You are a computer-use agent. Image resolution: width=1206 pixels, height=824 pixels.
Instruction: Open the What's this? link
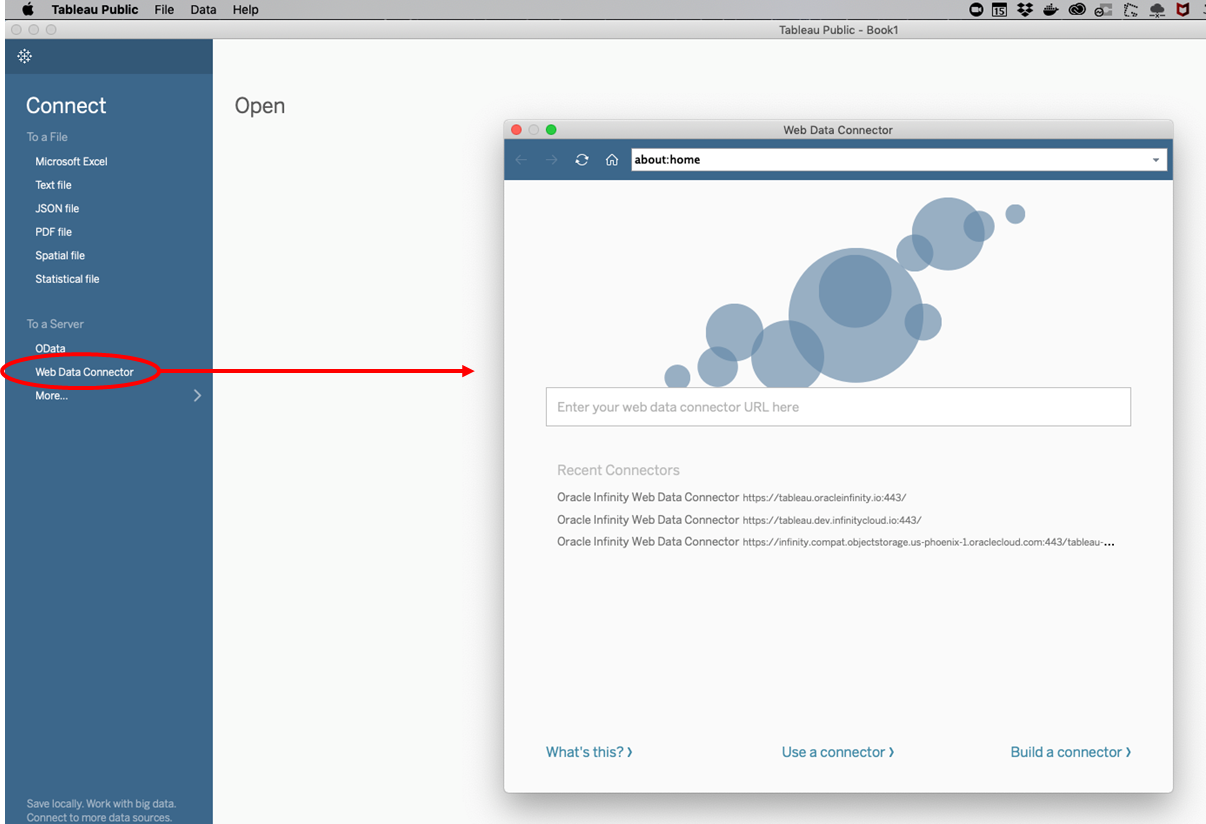pyautogui.click(x=589, y=752)
